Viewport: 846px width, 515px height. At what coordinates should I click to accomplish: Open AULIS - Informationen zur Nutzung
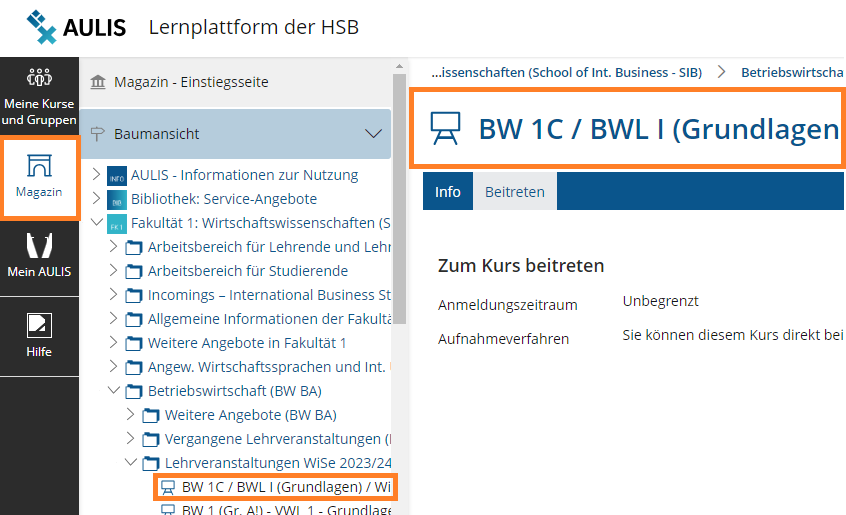[244, 175]
